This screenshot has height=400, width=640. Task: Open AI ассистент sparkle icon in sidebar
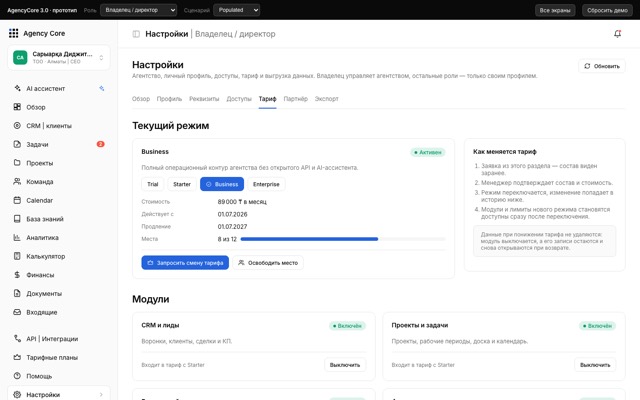point(17,88)
